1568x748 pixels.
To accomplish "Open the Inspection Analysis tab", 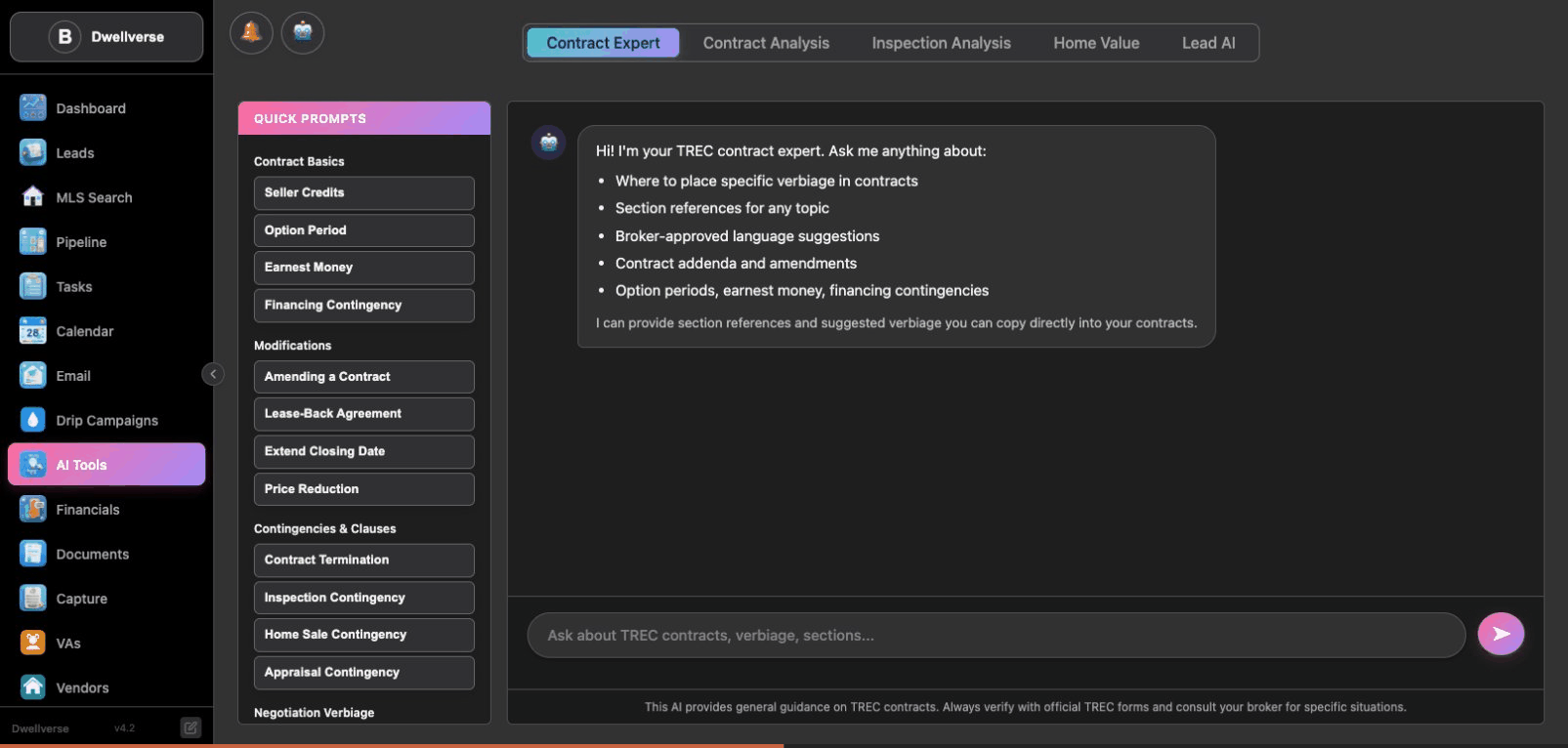I will (x=941, y=43).
